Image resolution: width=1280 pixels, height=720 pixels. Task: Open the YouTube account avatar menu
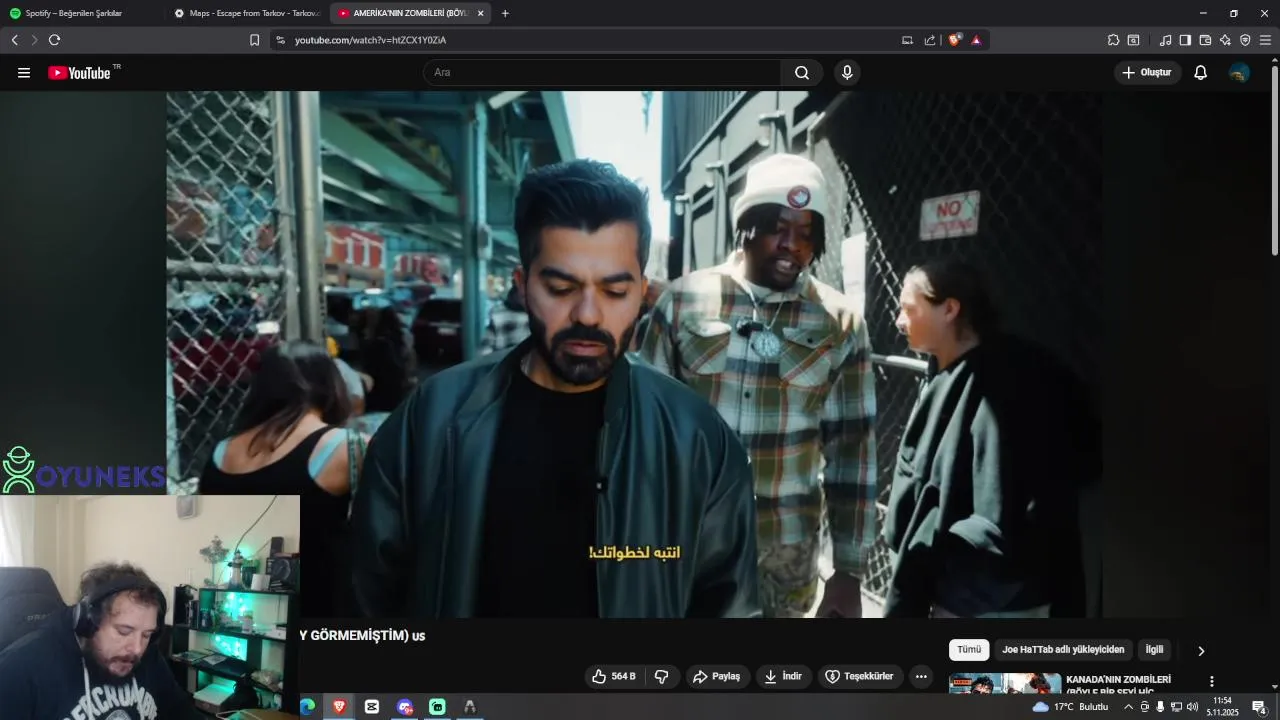pos(1239,73)
